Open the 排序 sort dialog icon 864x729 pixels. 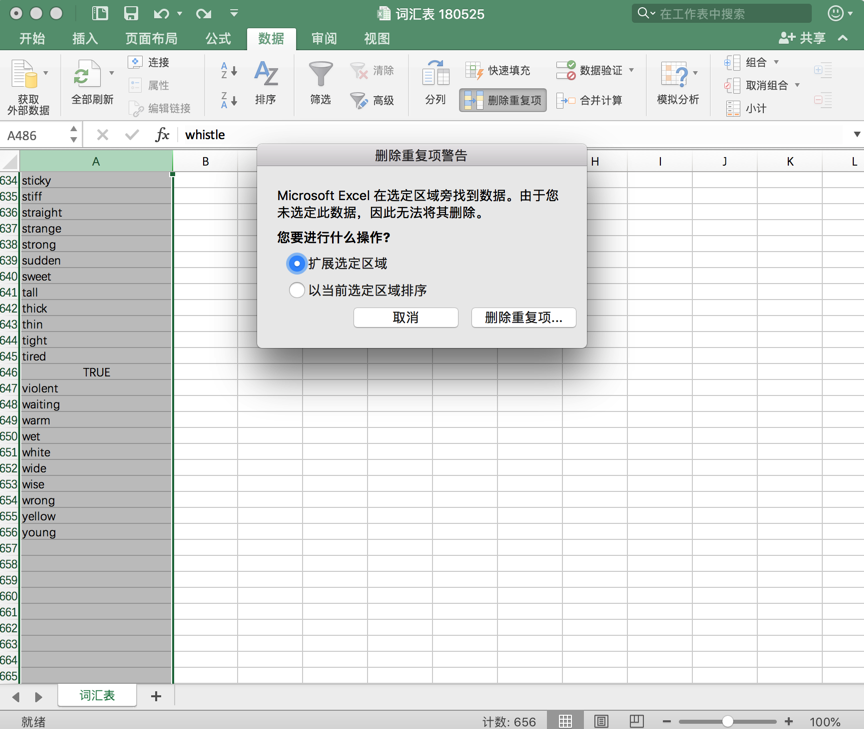[266, 74]
